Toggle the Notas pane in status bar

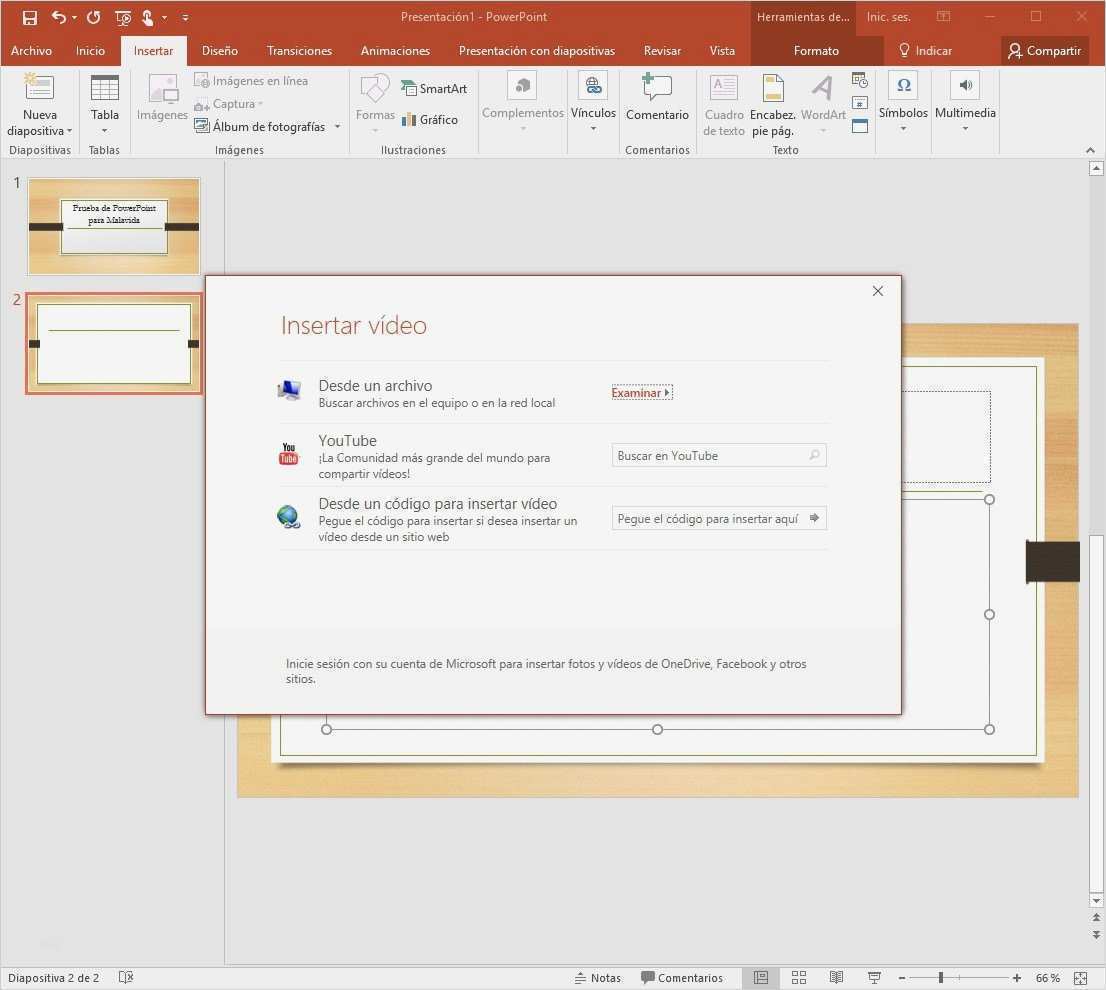597,978
